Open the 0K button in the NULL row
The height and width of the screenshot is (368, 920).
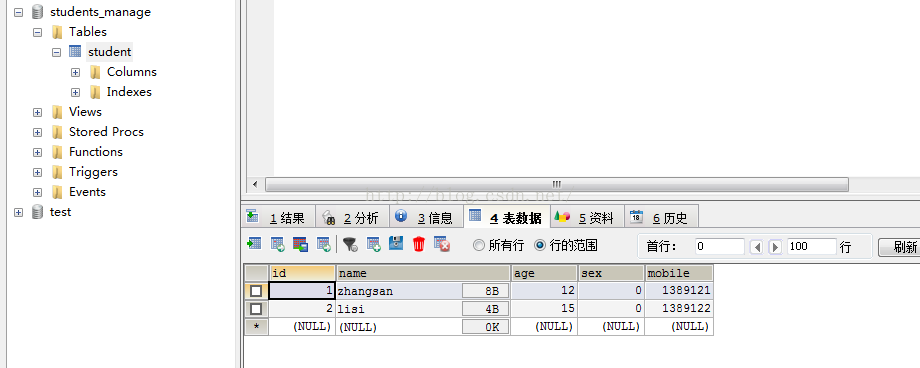click(486, 327)
